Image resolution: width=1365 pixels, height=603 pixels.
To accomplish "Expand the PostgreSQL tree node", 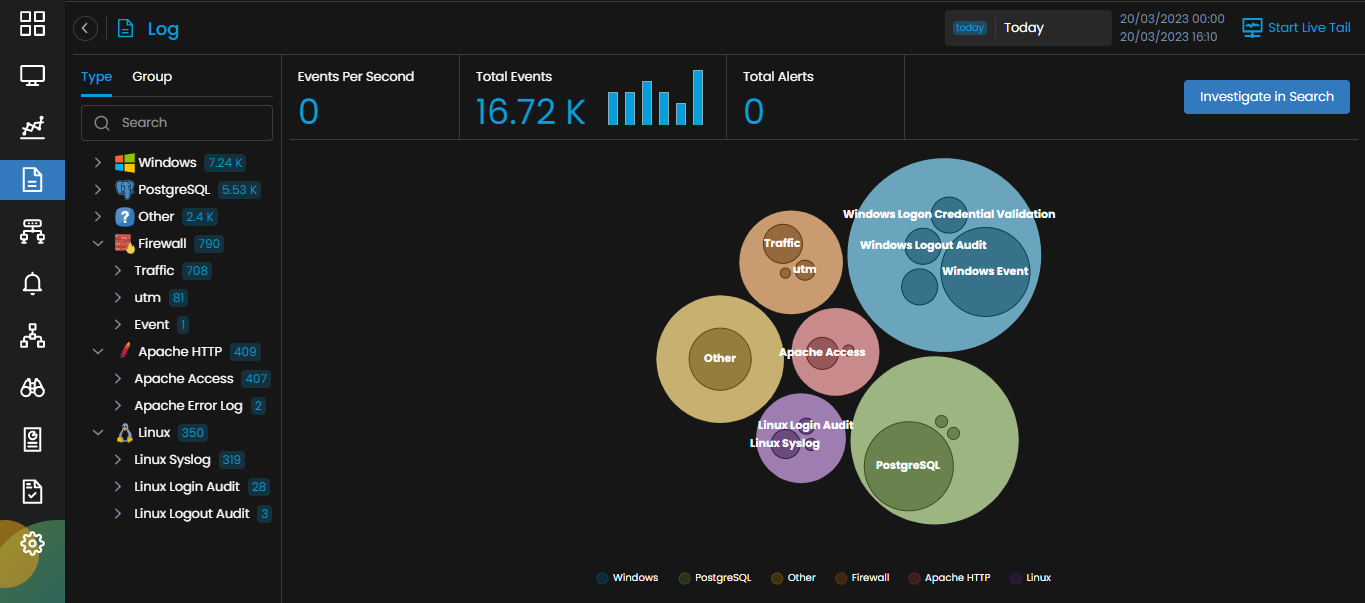I will [x=97, y=189].
